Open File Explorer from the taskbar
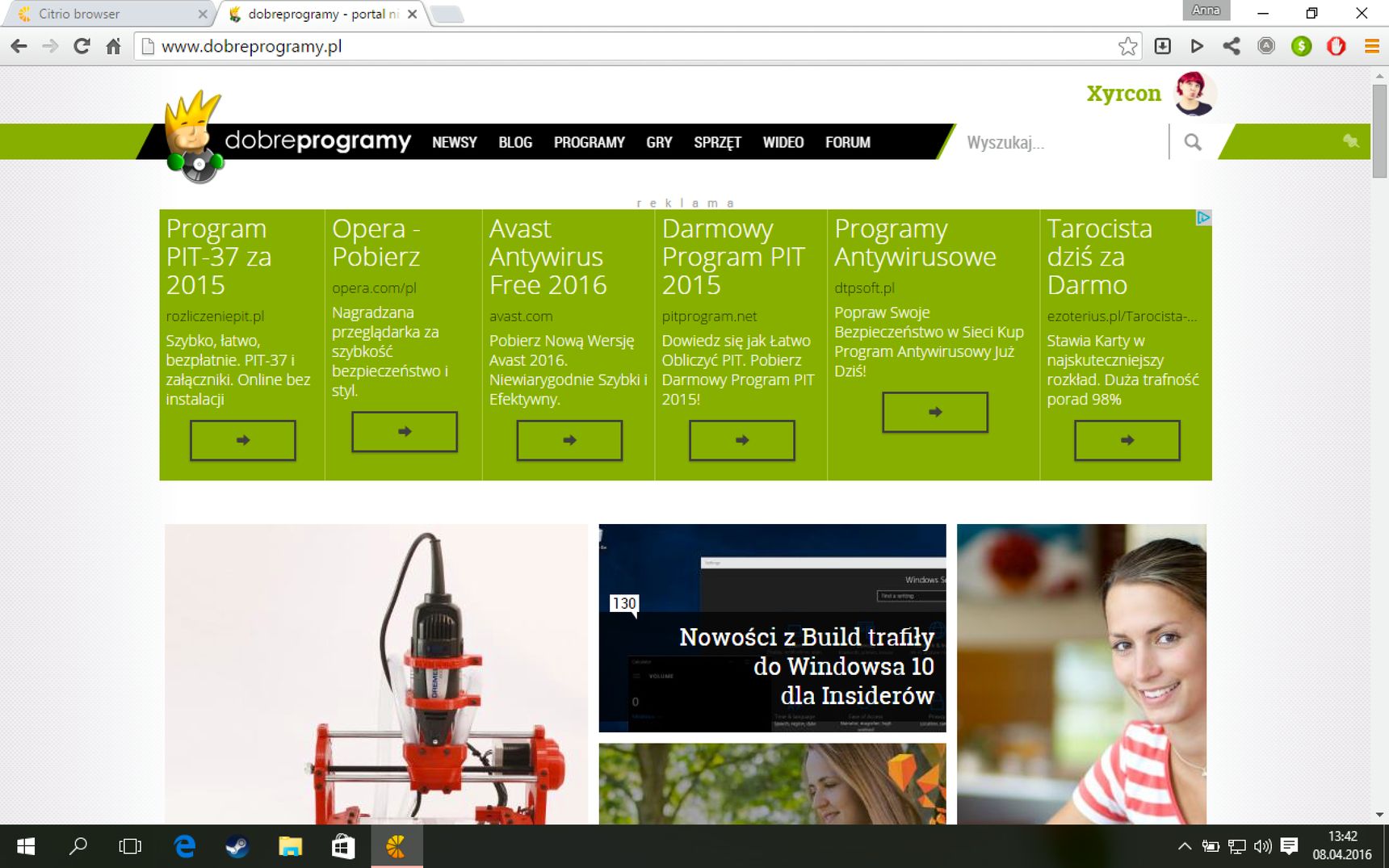 click(290, 846)
